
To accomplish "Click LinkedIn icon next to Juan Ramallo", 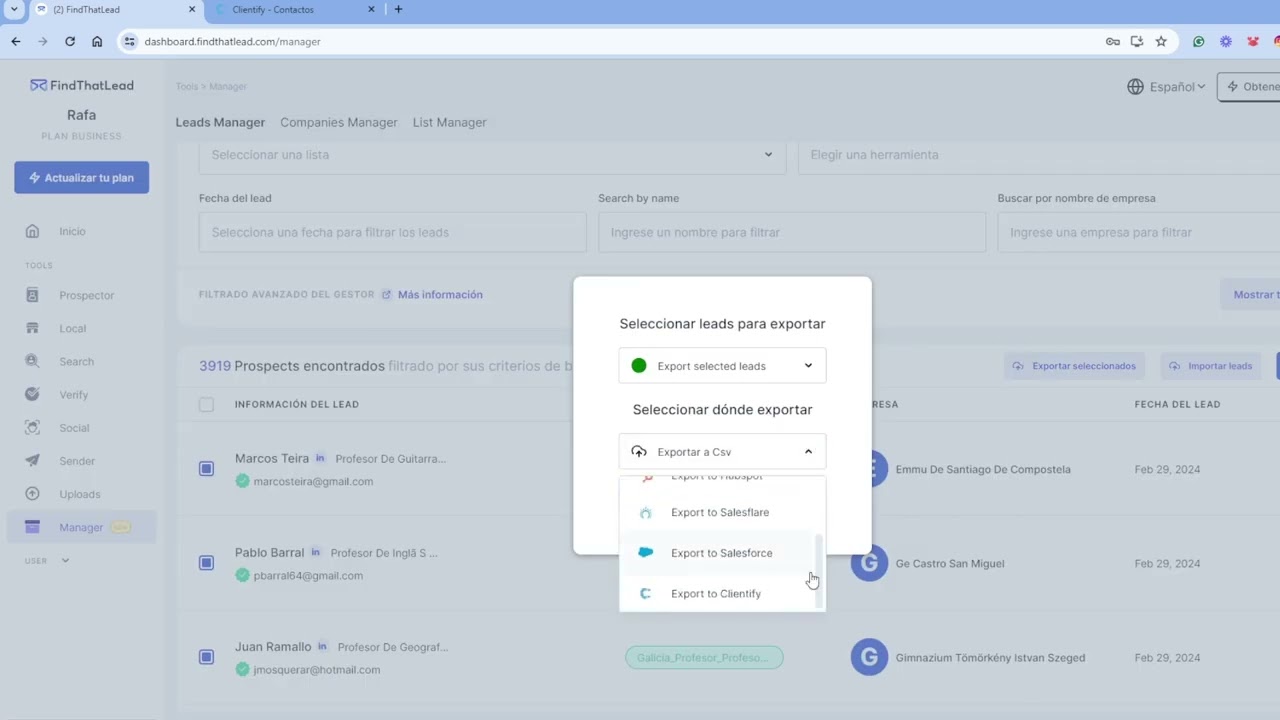I will pyautogui.click(x=322, y=647).
